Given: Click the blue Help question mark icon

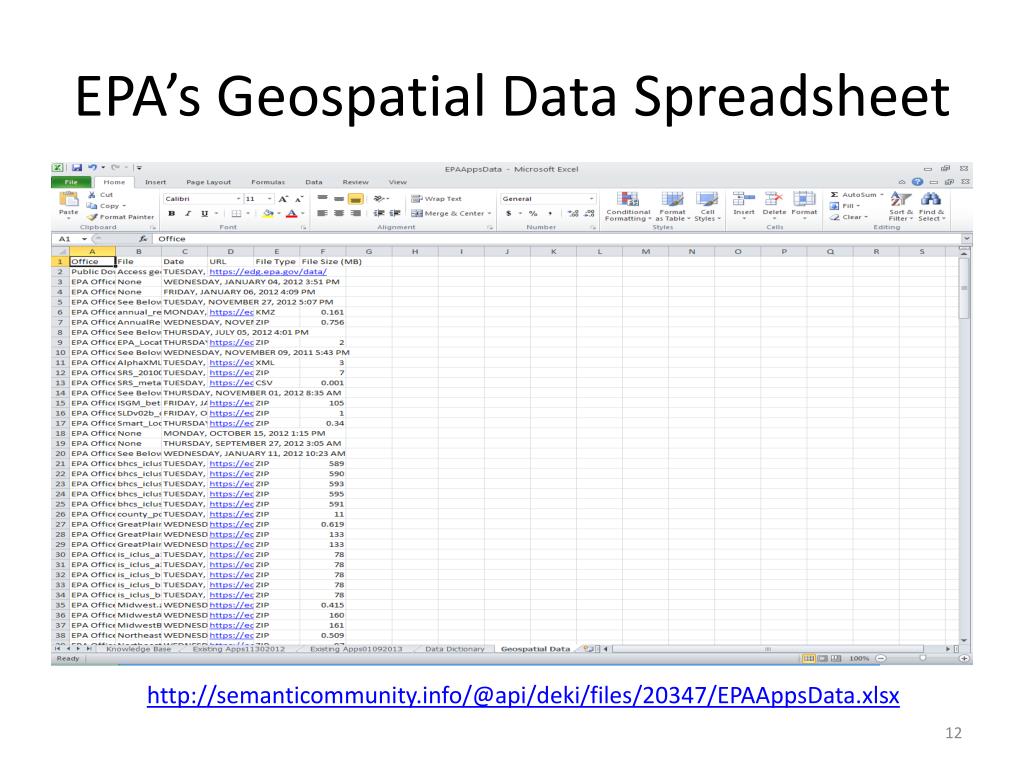Looking at the screenshot, I should coord(918,182).
